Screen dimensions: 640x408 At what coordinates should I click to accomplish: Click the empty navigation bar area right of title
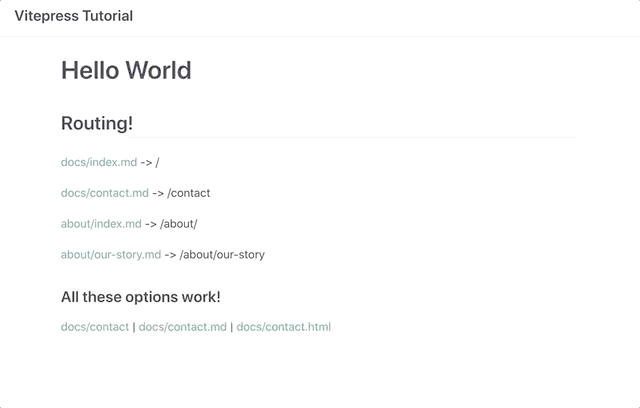(400, 16)
